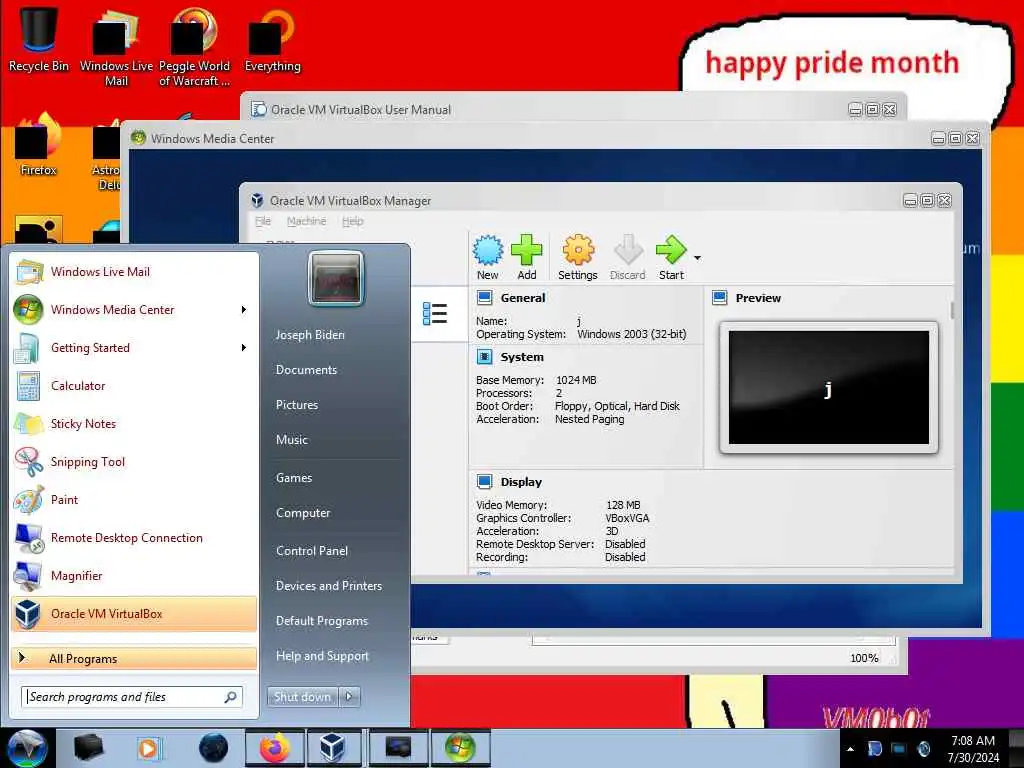Image resolution: width=1024 pixels, height=768 pixels.
Task: Click the machine list tools icon
Action: pos(435,314)
